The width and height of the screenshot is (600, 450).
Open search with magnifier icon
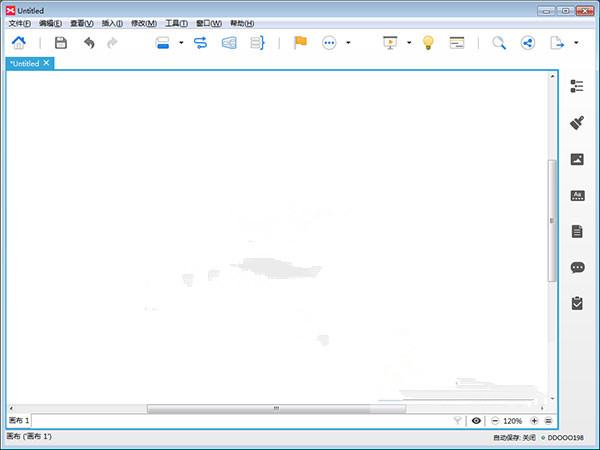click(x=499, y=43)
